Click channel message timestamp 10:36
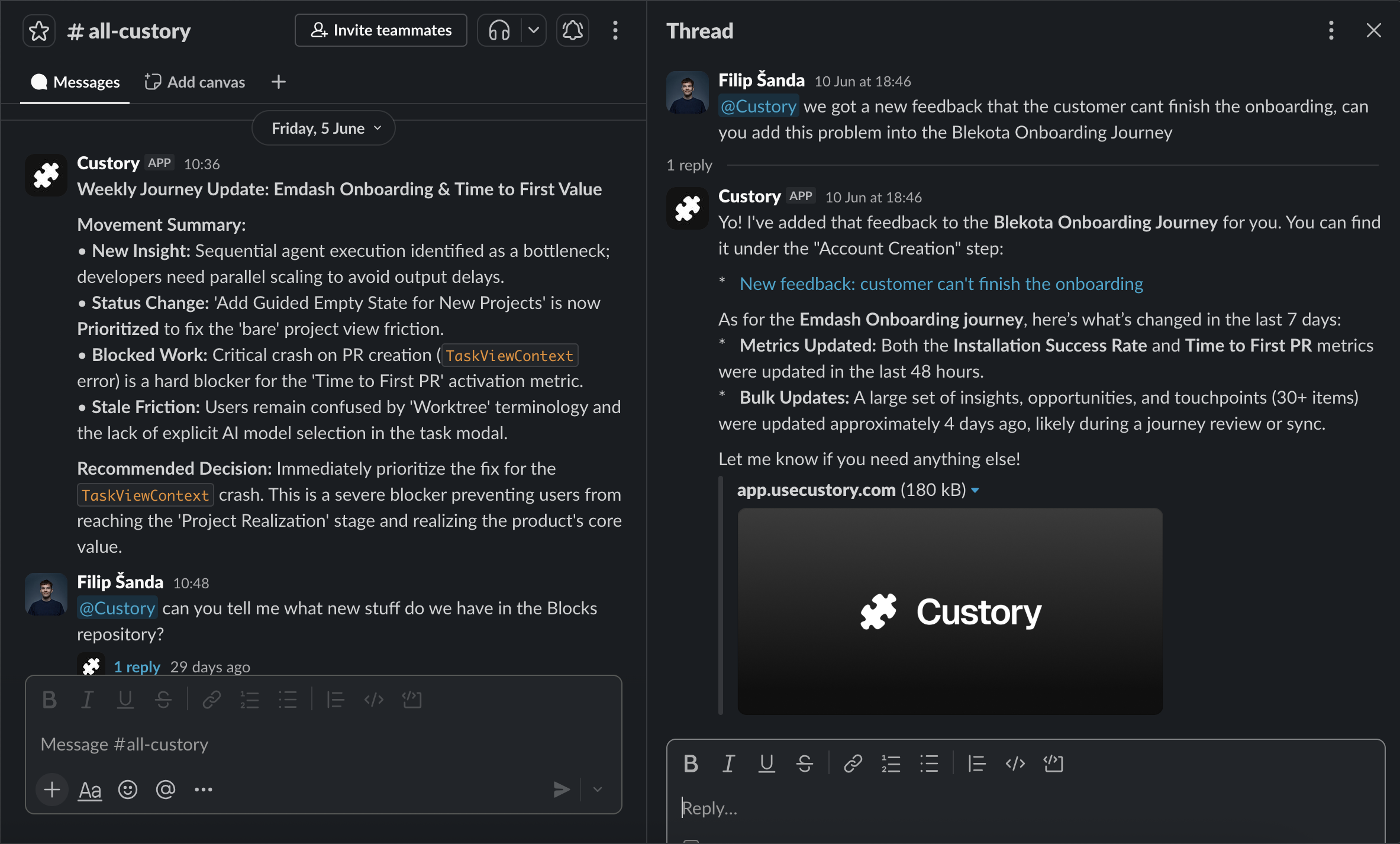The image size is (1400, 844). pos(202,165)
